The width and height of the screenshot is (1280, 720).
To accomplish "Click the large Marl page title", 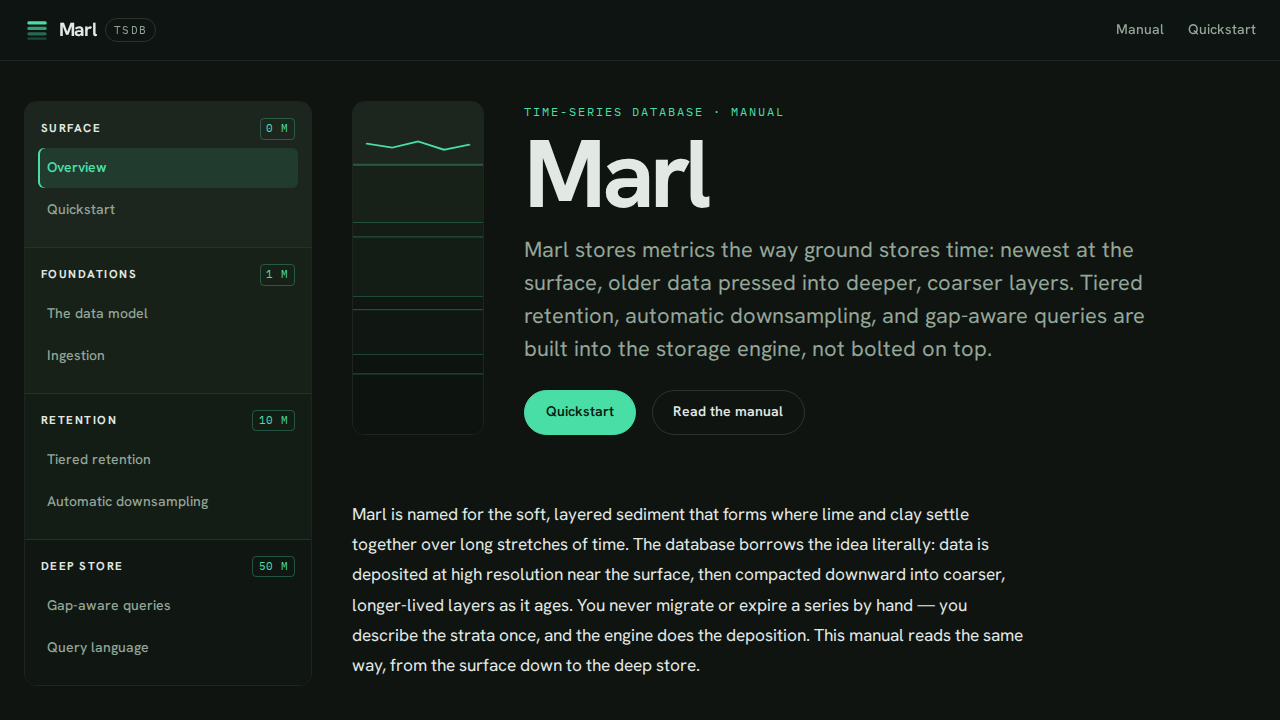I will click(617, 176).
